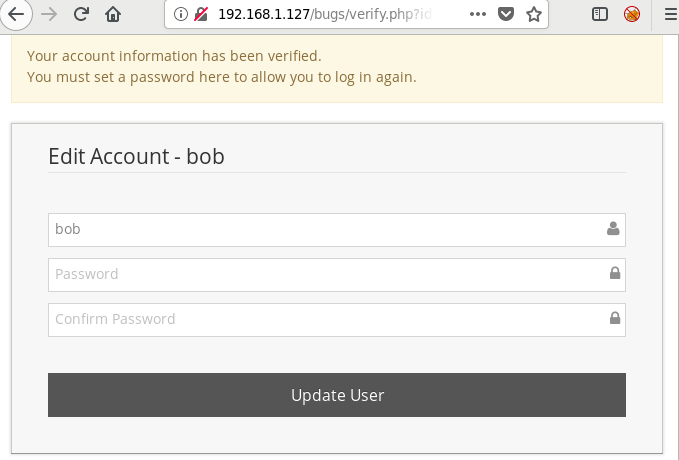The width and height of the screenshot is (679, 460).
Task: Click lock icon in Confirm Password field
Action: click(x=614, y=318)
